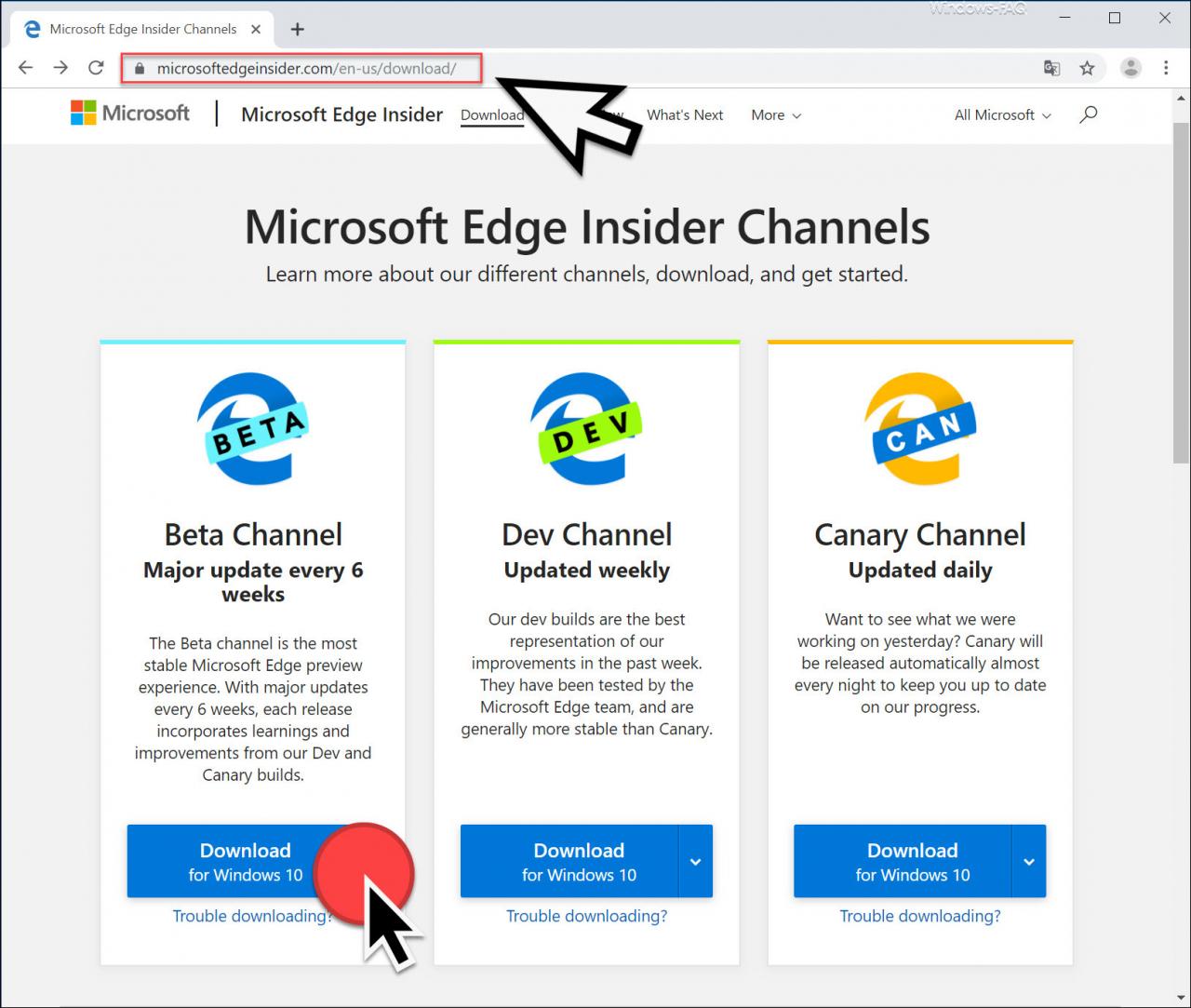1191x1008 pixels.
Task: Select the Microsoft Edge Insider Channels tab
Action: click(x=142, y=29)
